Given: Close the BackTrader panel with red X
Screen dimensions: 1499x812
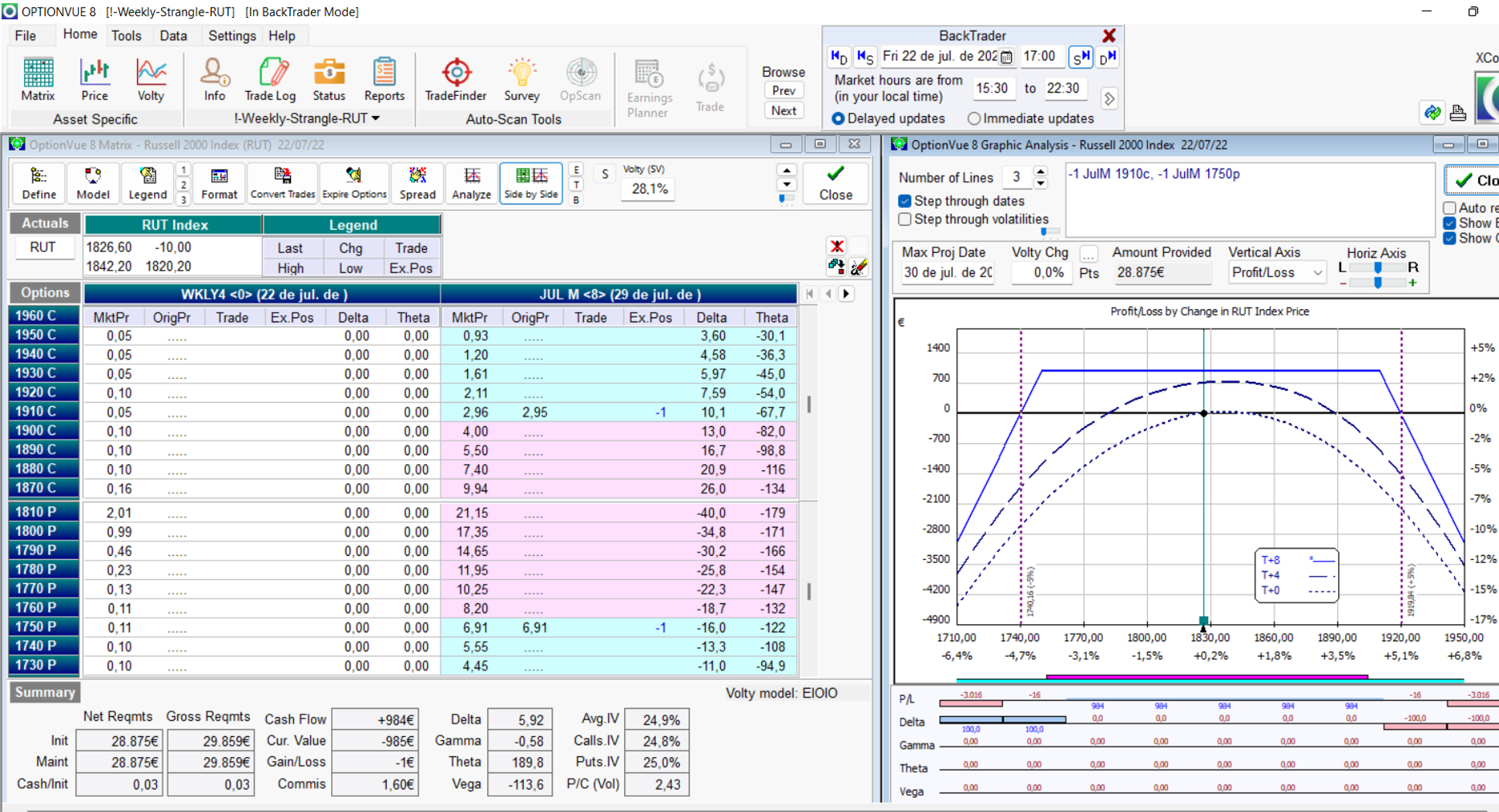Looking at the screenshot, I should [1109, 36].
